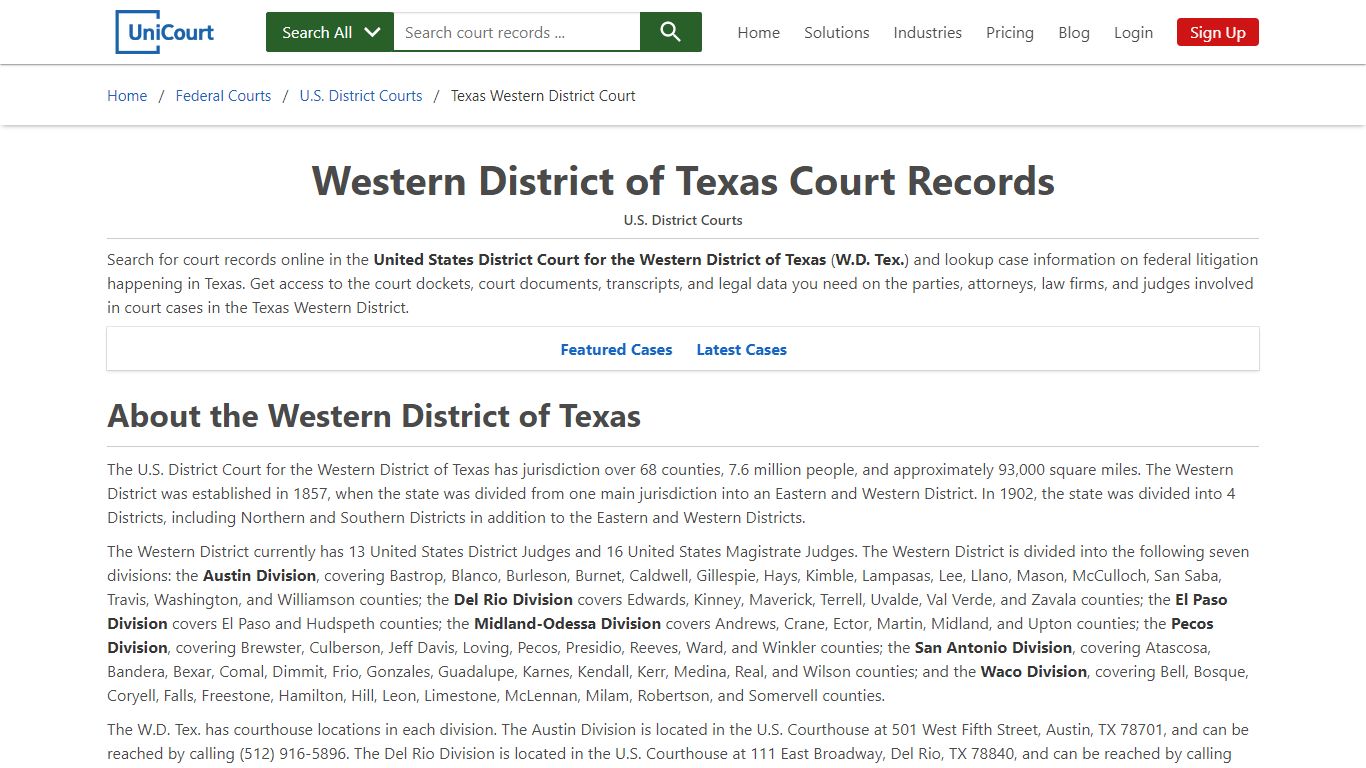The height and width of the screenshot is (768, 1366).
Task: Click Texas Western District Court breadcrumb text
Action: 543,96
